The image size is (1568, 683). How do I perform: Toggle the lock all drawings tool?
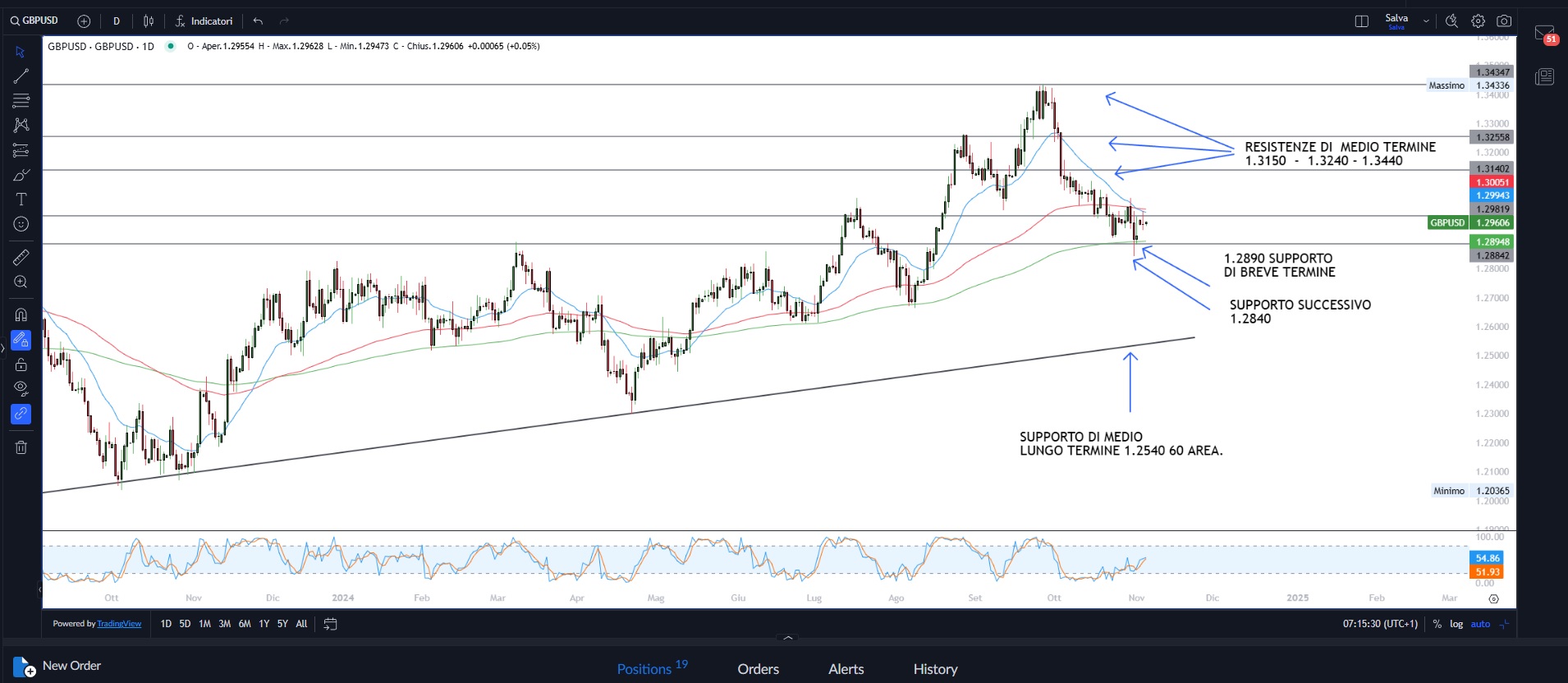pos(21,364)
